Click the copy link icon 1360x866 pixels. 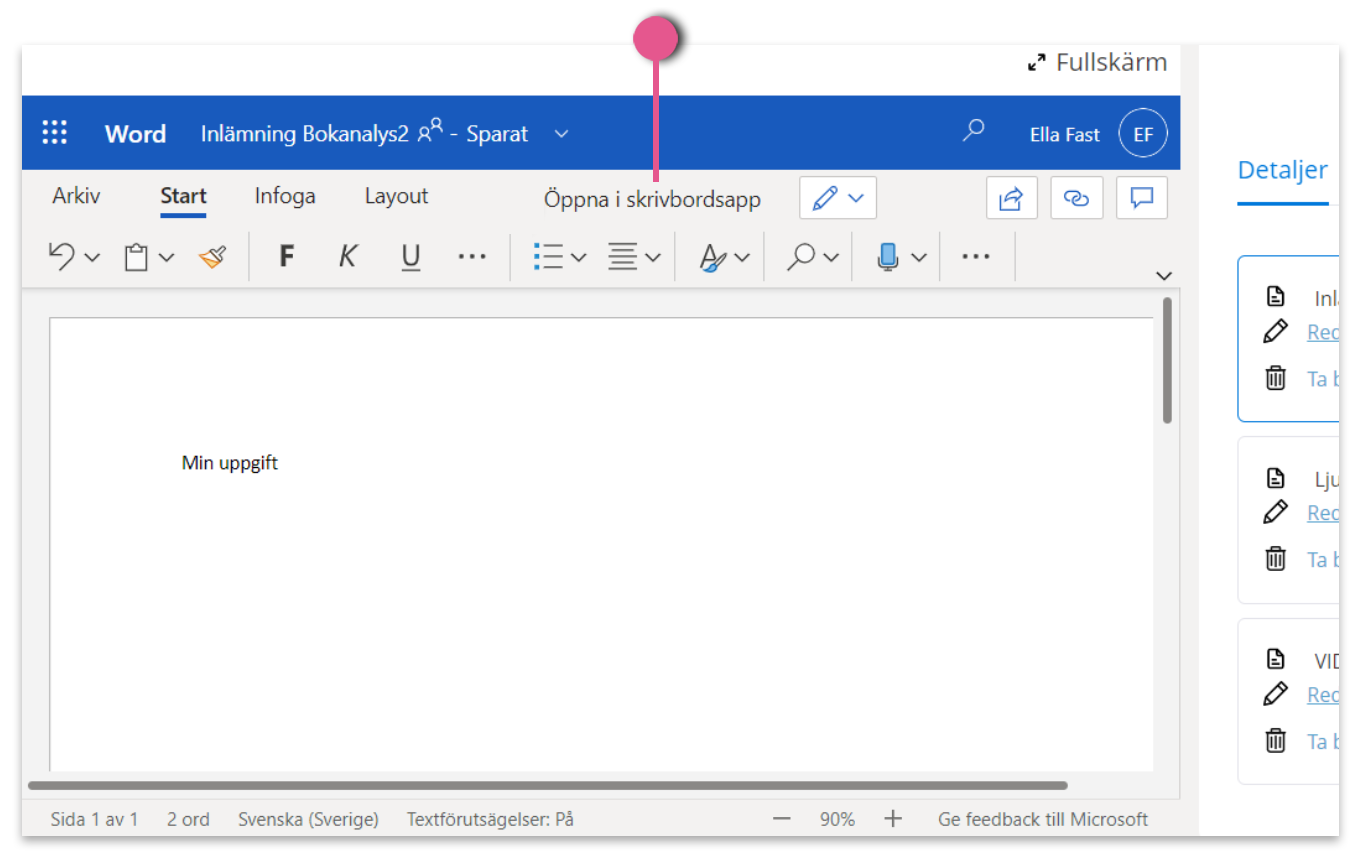coord(1077,198)
